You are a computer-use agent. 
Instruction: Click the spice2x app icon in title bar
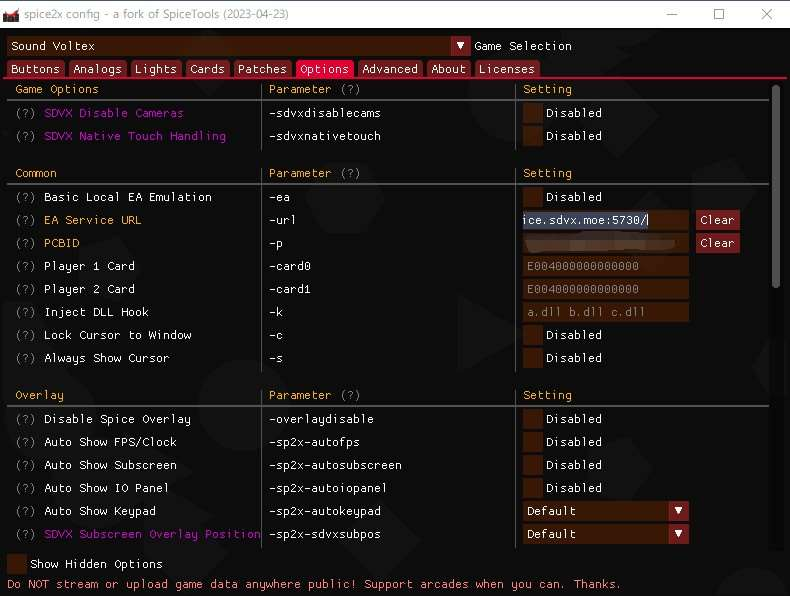[14, 14]
